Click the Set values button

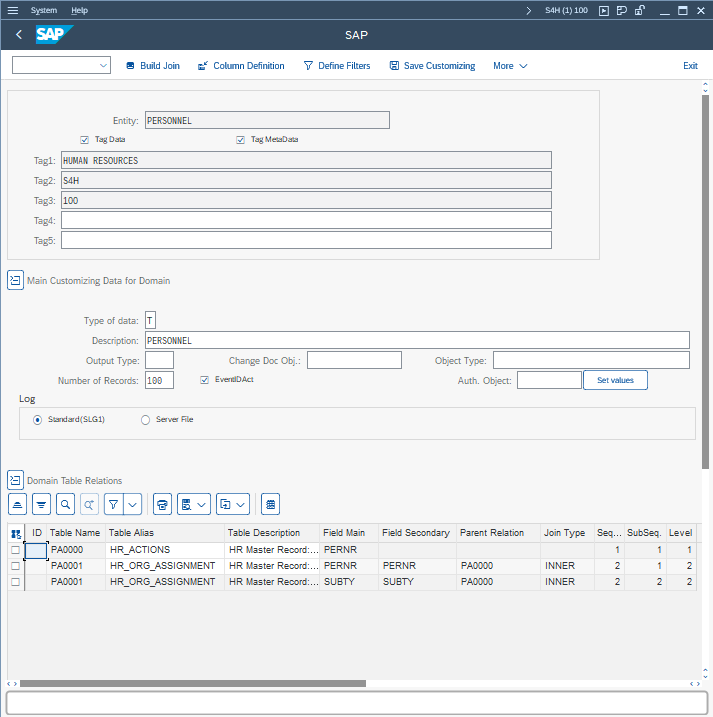615,380
